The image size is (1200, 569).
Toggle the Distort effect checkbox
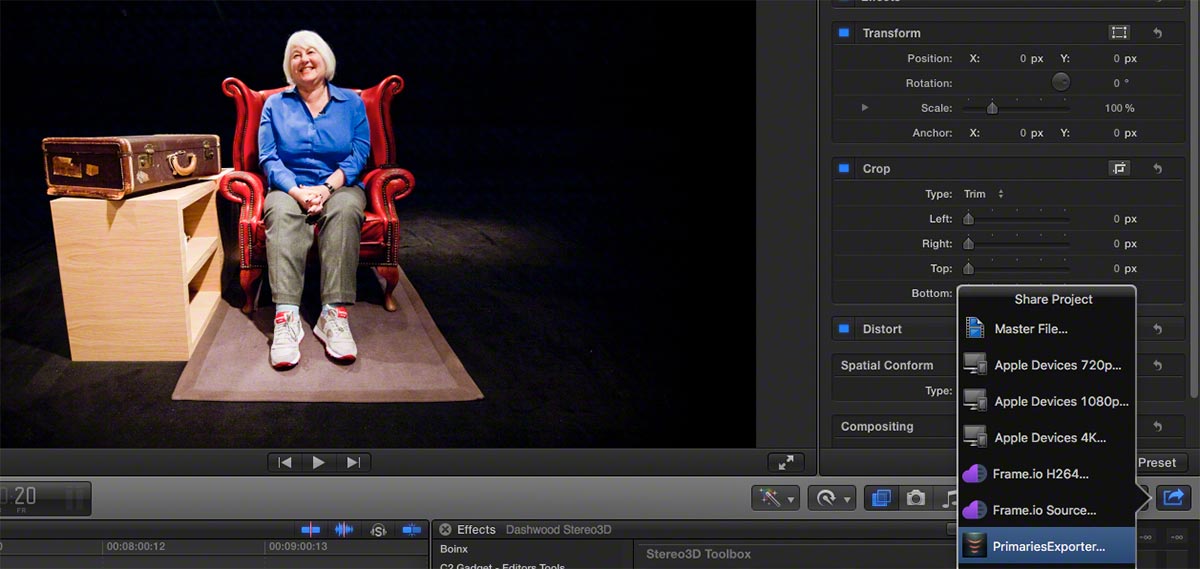coord(844,329)
